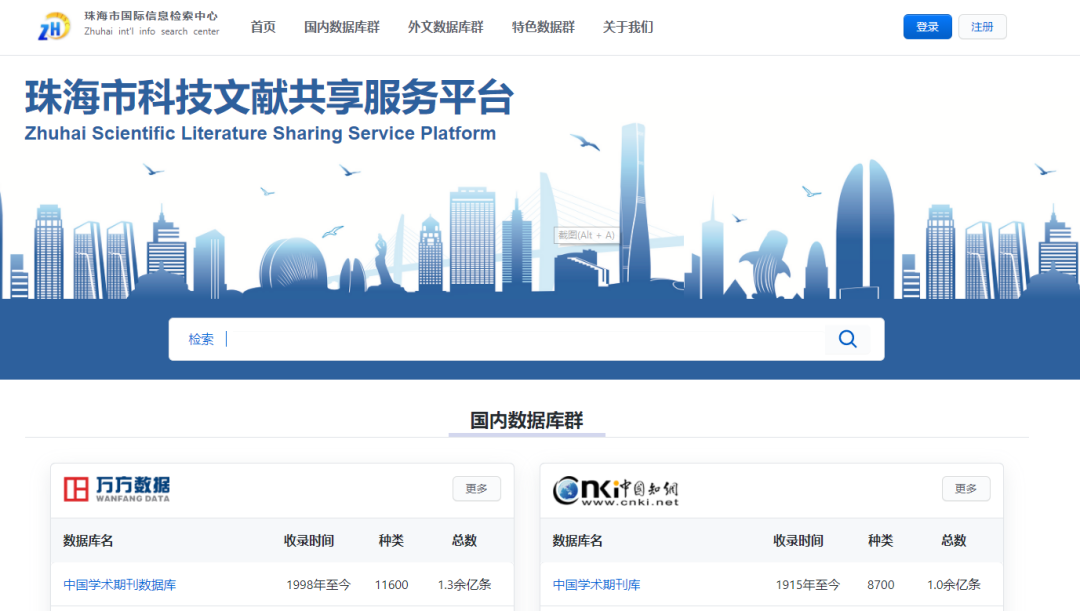Click the Wanfang Data logo
This screenshot has height=611, width=1080.
tap(117, 489)
